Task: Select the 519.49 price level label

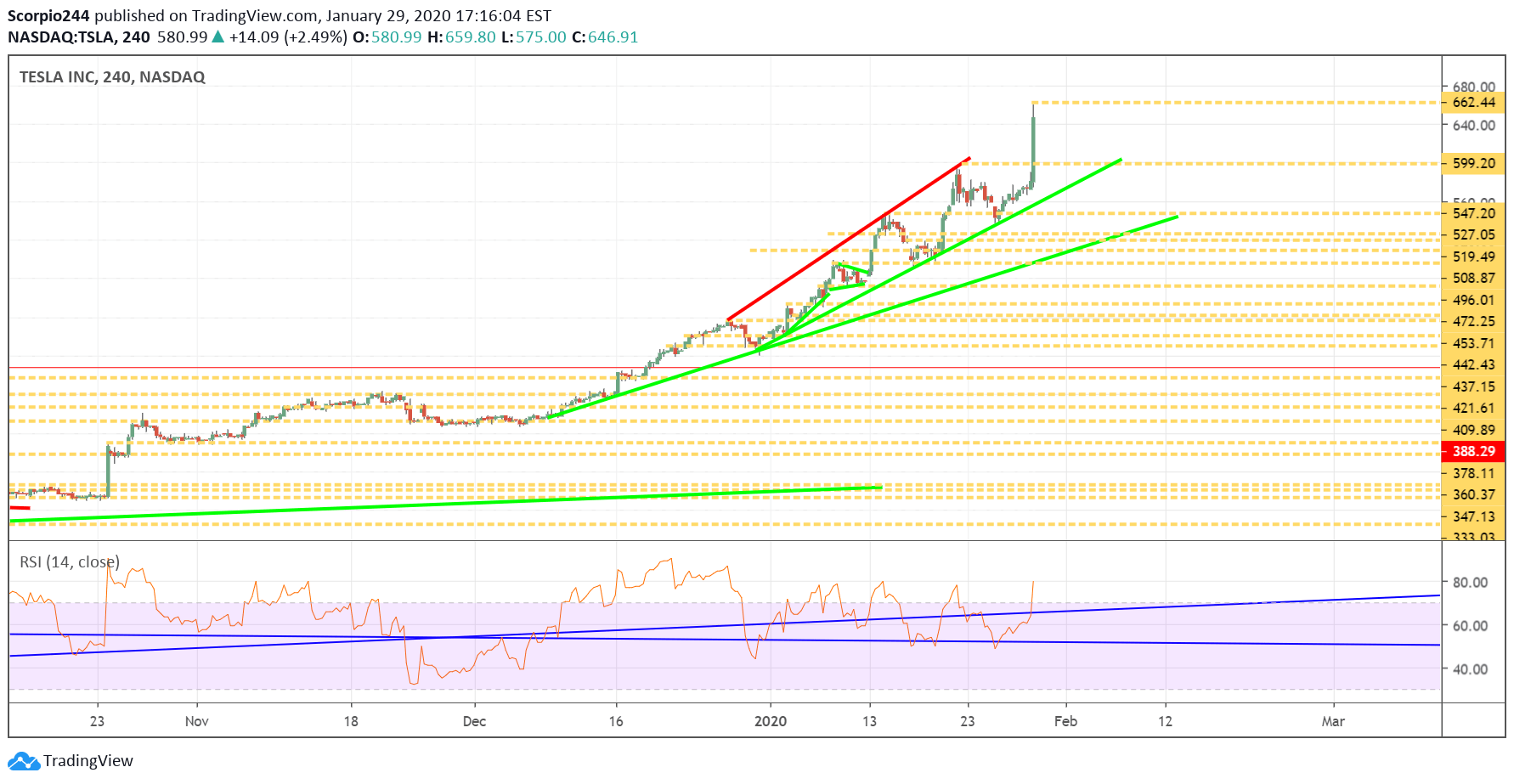Action: 1473,257
